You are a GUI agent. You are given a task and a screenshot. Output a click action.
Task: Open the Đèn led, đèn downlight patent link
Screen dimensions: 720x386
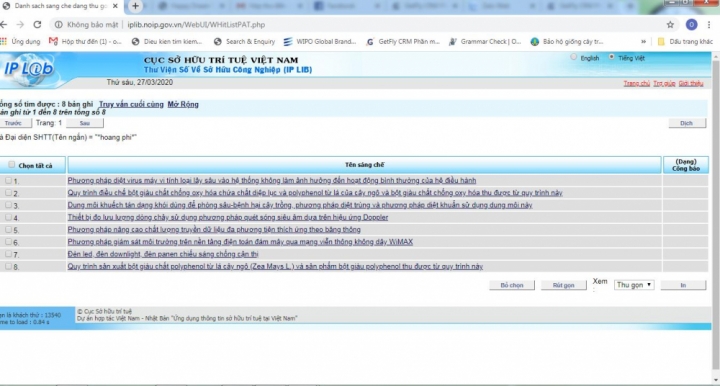(x=163, y=254)
